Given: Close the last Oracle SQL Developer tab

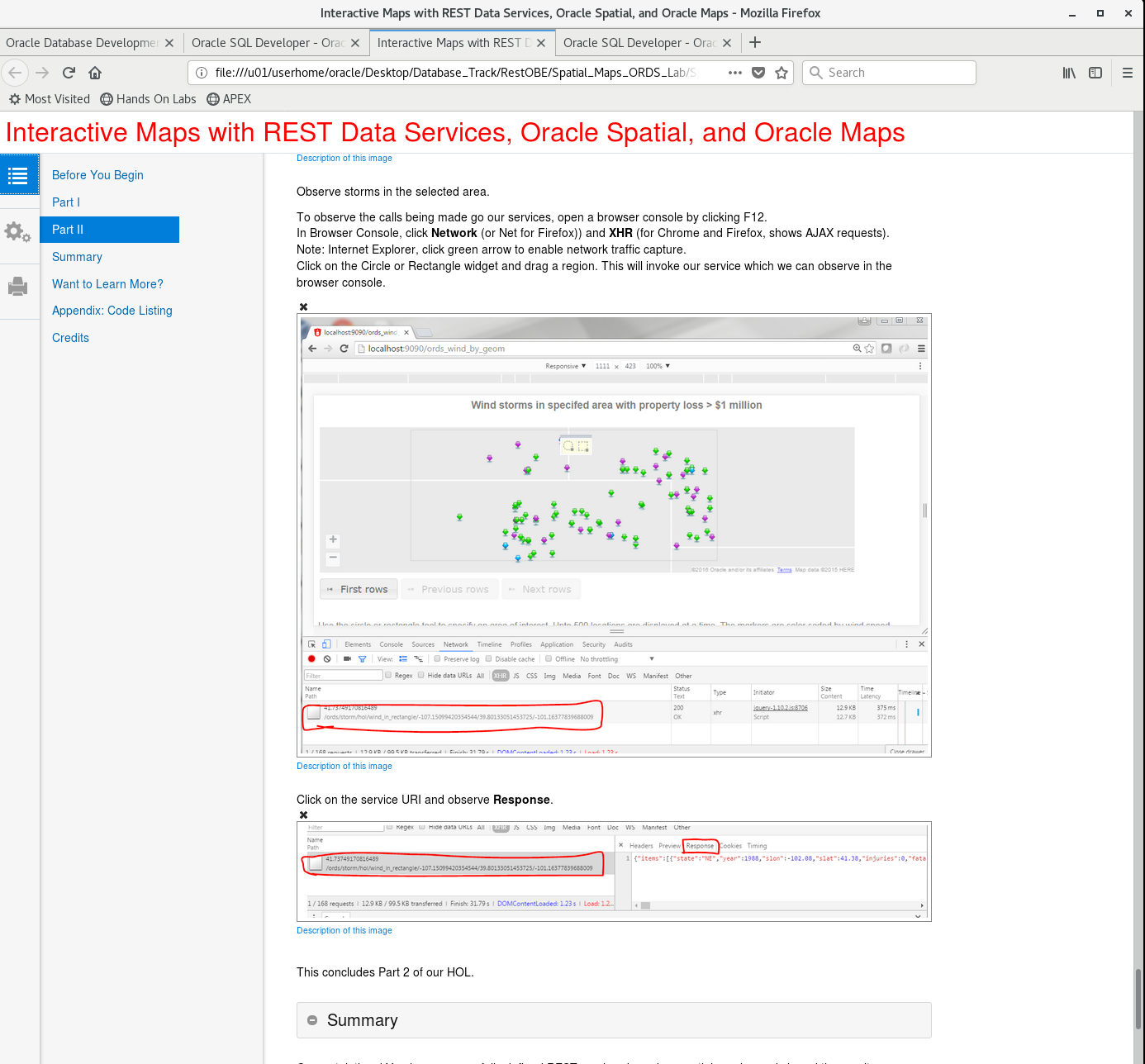Looking at the screenshot, I should 727,43.
